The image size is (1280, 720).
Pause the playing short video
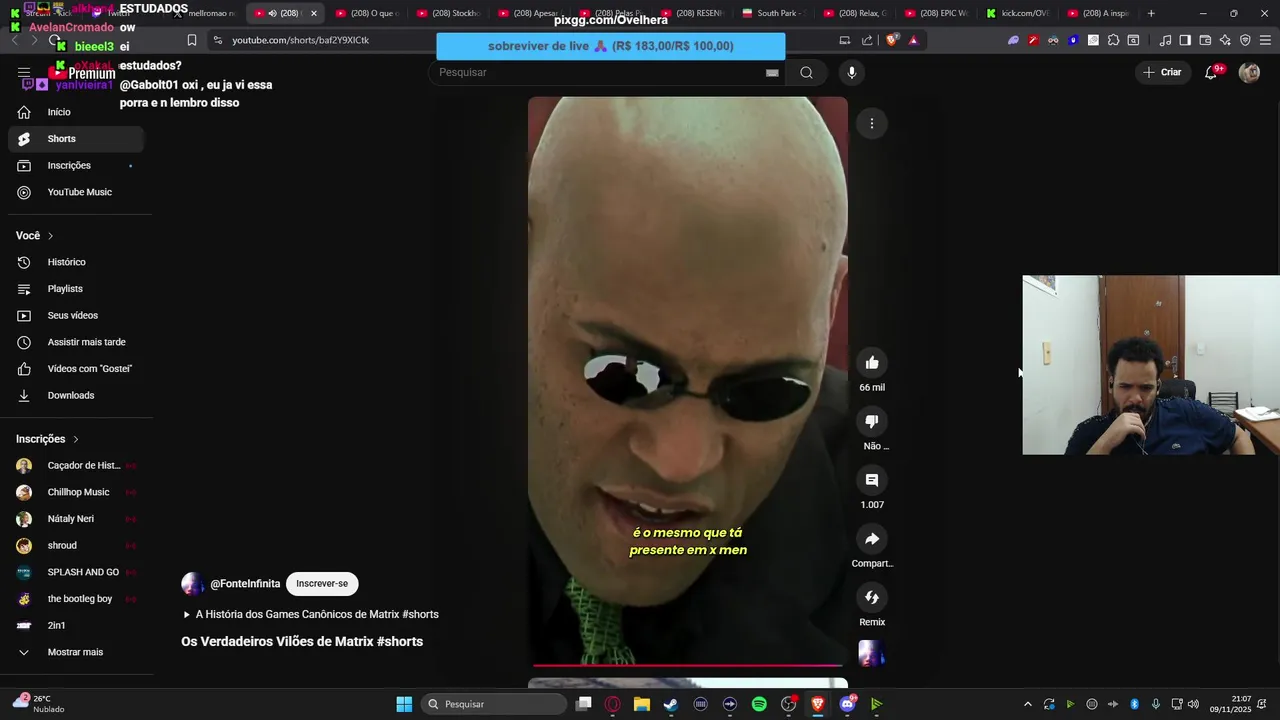[688, 380]
